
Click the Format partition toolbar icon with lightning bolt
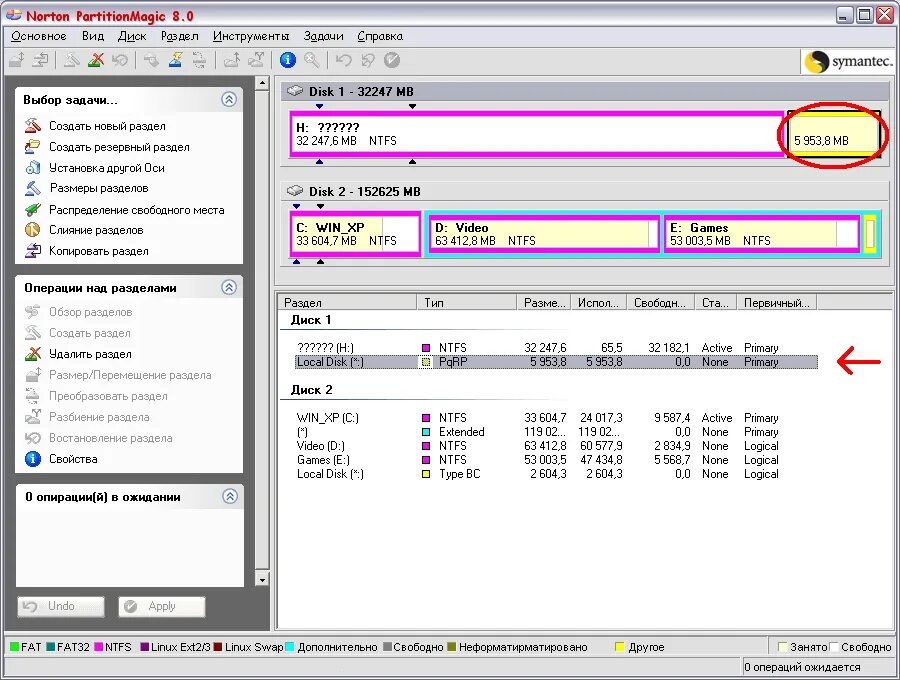(x=175, y=60)
